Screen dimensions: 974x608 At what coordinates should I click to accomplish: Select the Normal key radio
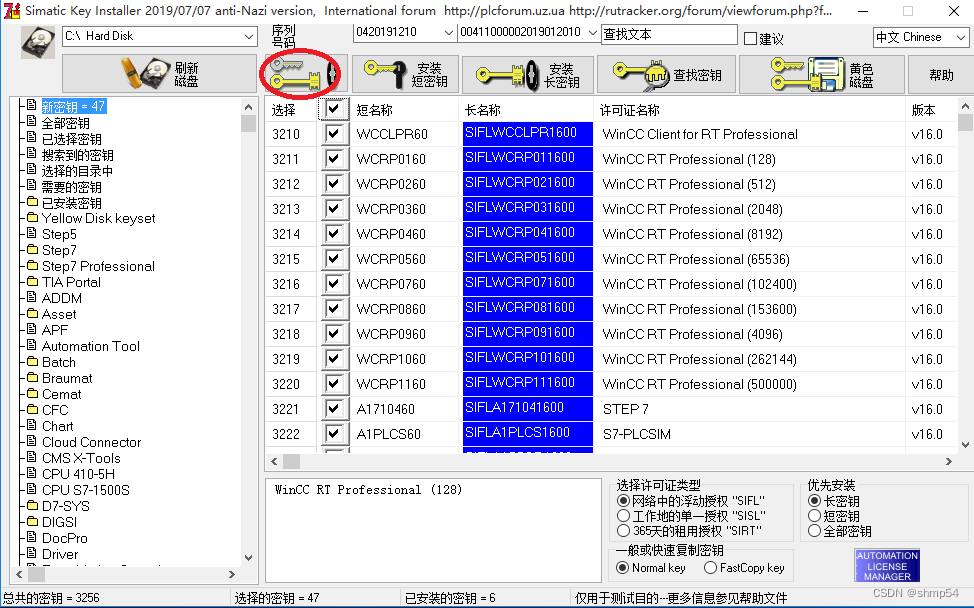pos(622,568)
